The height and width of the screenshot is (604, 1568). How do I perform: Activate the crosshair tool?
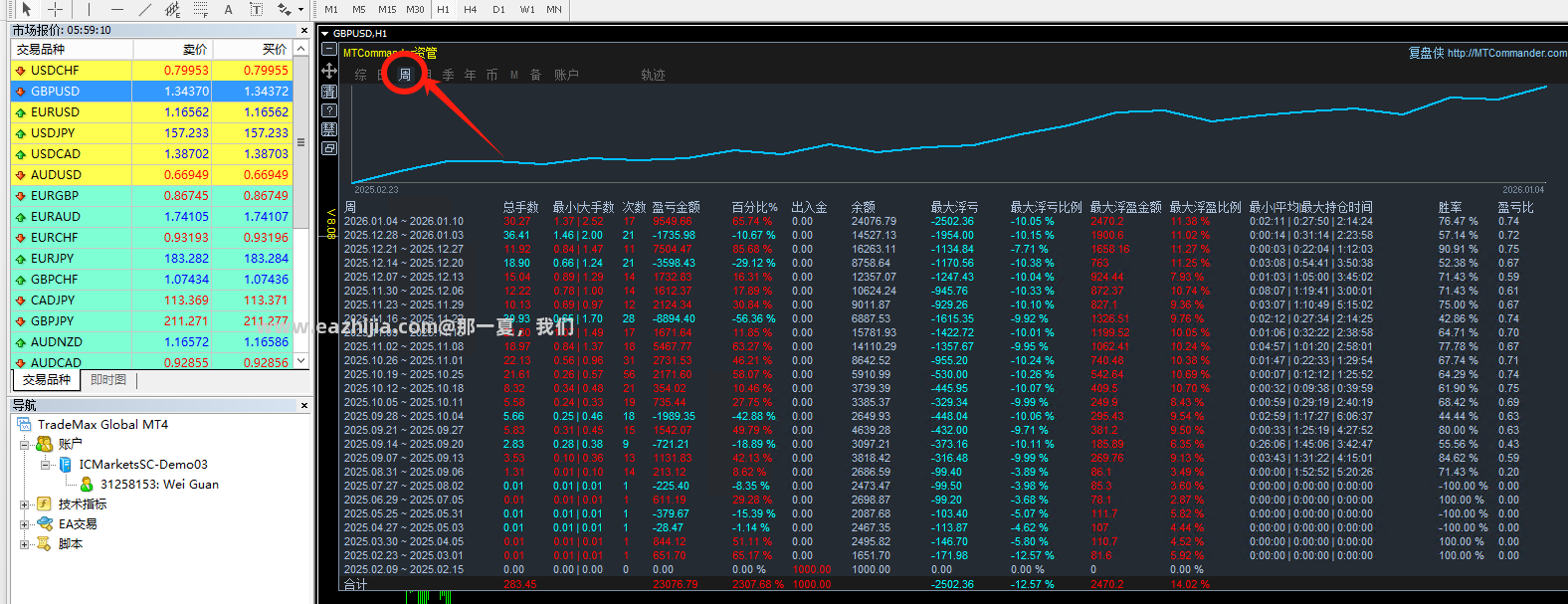click(56, 9)
